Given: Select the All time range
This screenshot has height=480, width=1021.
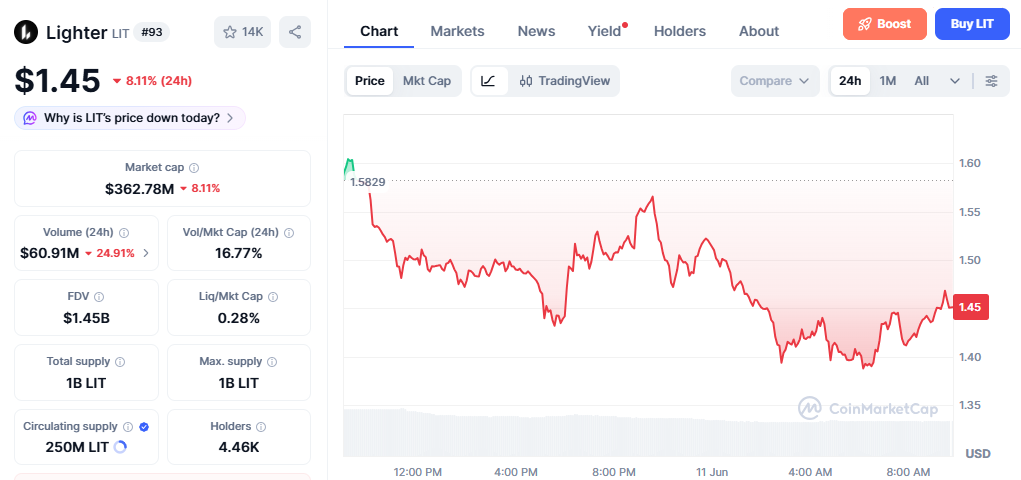Looking at the screenshot, I should pyautogui.click(x=921, y=81).
